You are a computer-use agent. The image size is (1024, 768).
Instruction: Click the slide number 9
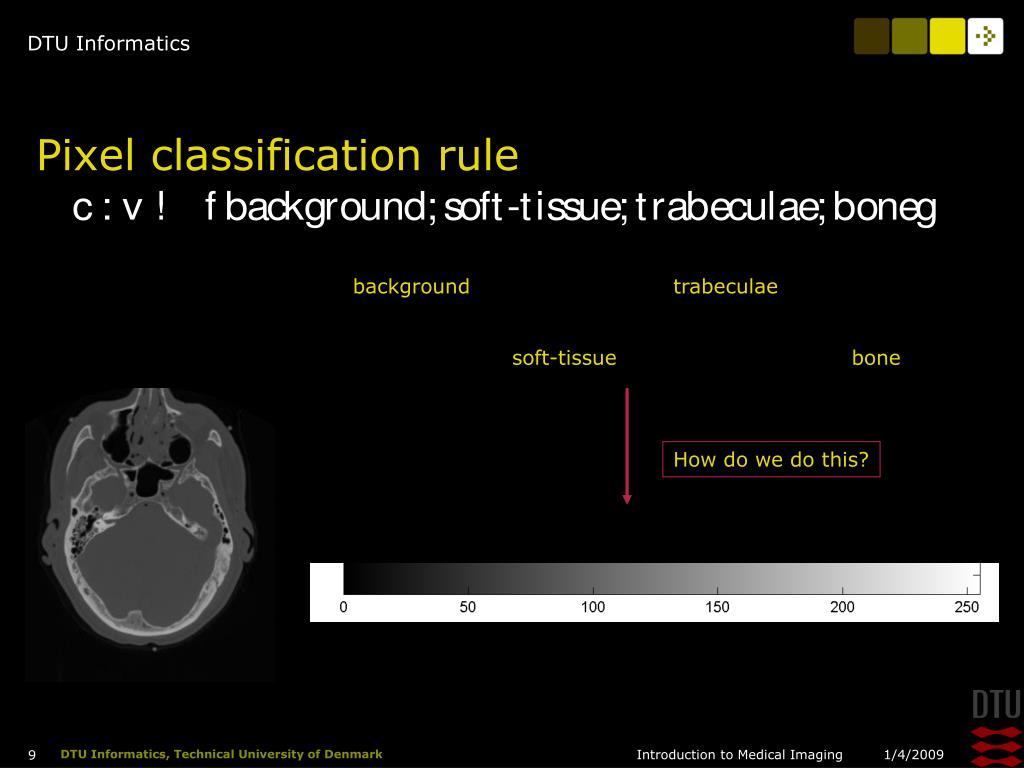pyautogui.click(x=32, y=755)
